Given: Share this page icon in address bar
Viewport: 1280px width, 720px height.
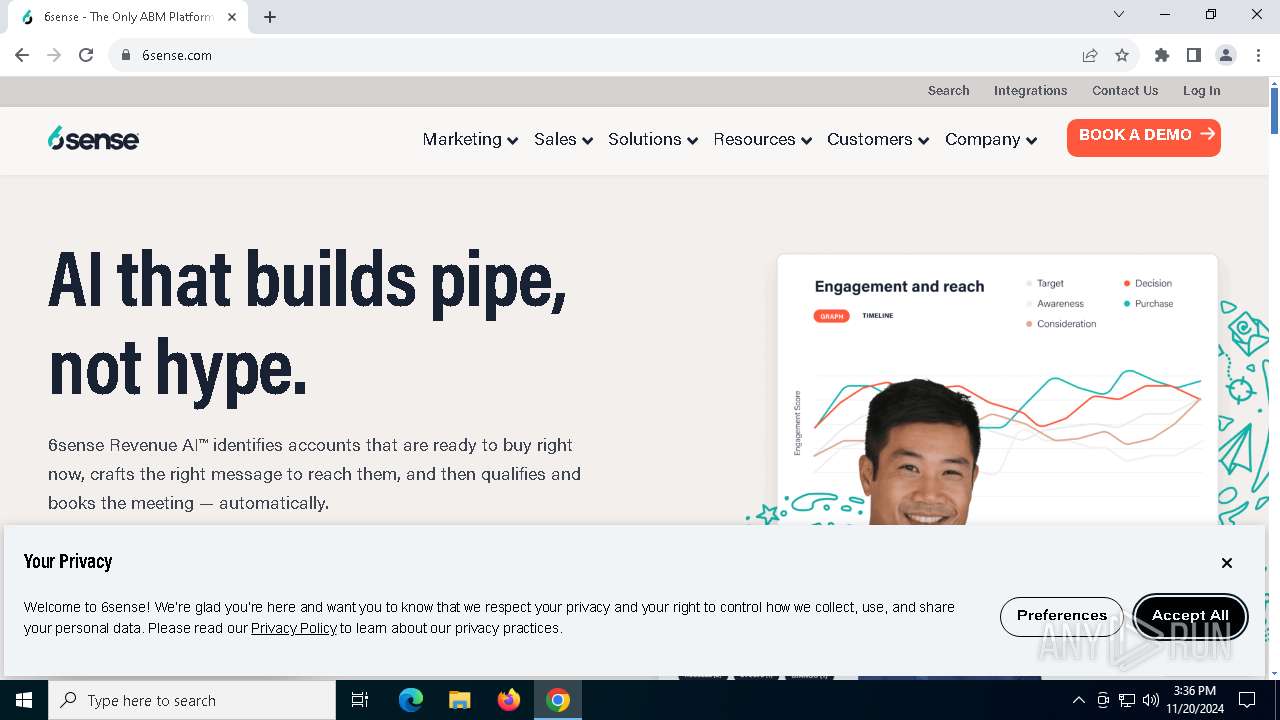Looking at the screenshot, I should [1090, 55].
